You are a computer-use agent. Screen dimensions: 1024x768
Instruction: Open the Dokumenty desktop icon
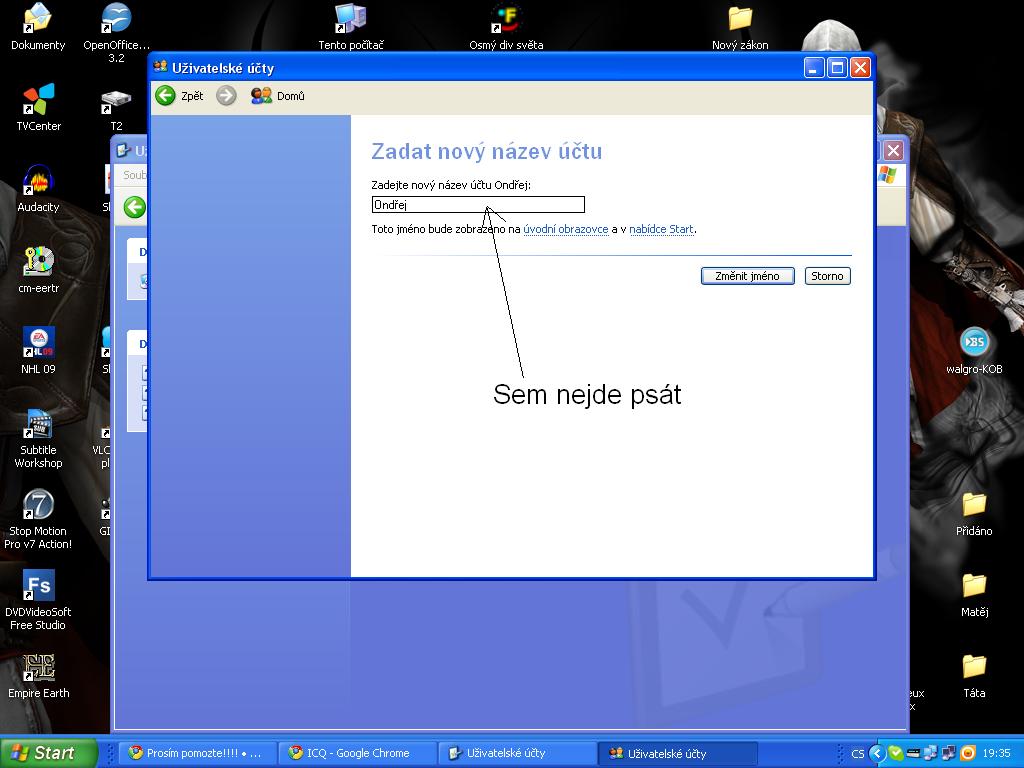(x=38, y=27)
